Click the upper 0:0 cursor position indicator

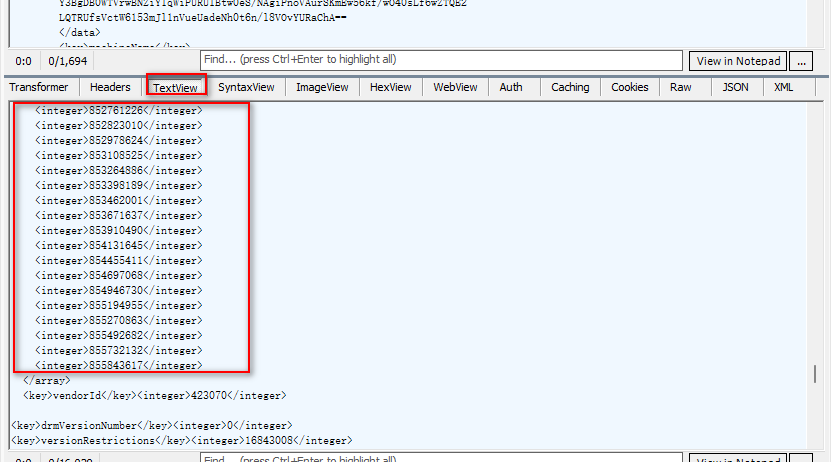coord(23,61)
